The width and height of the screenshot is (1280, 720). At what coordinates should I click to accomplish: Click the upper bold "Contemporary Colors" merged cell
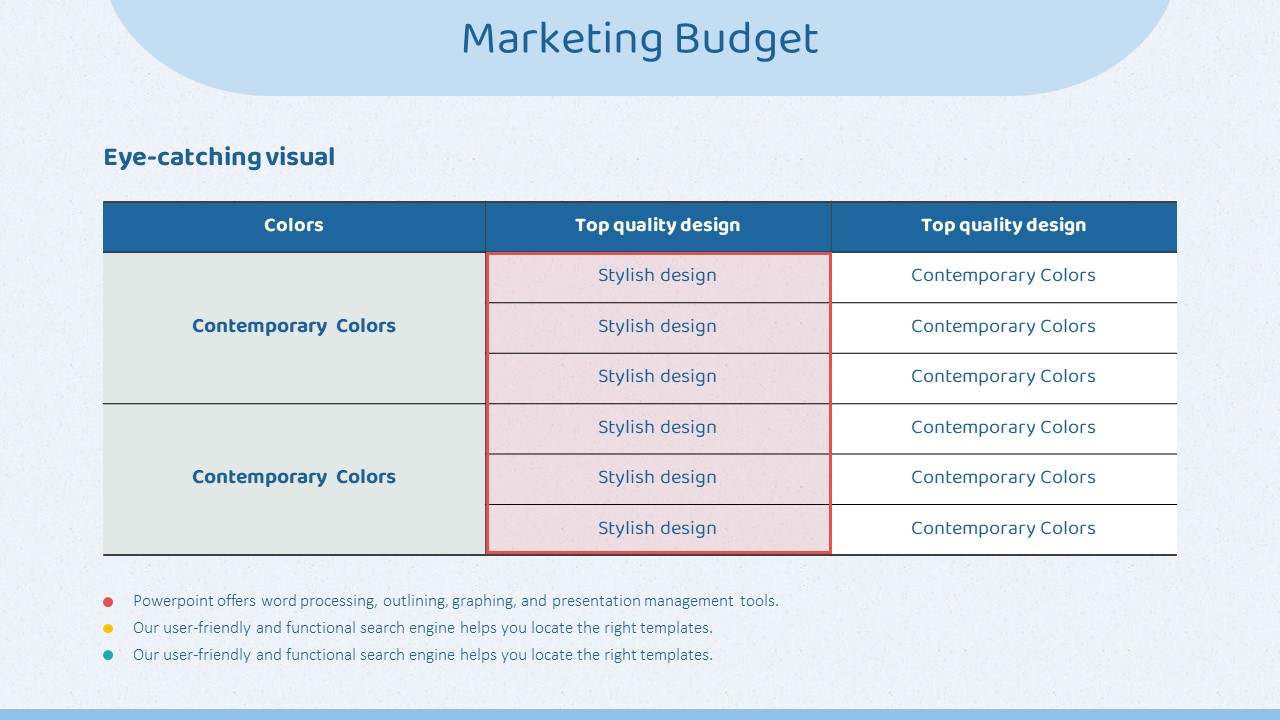294,327
